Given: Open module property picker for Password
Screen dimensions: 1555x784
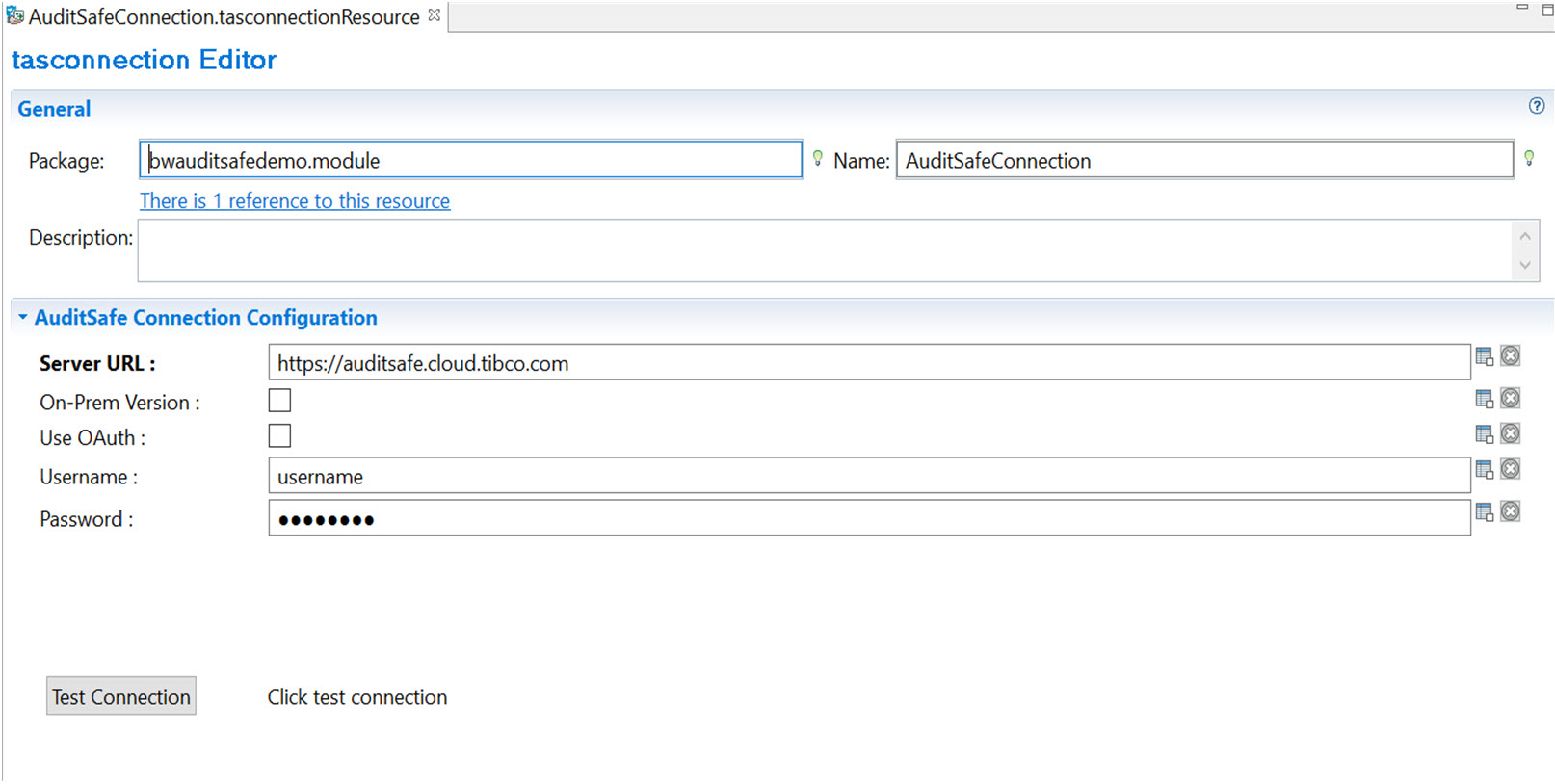Looking at the screenshot, I should click(x=1484, y=512).
